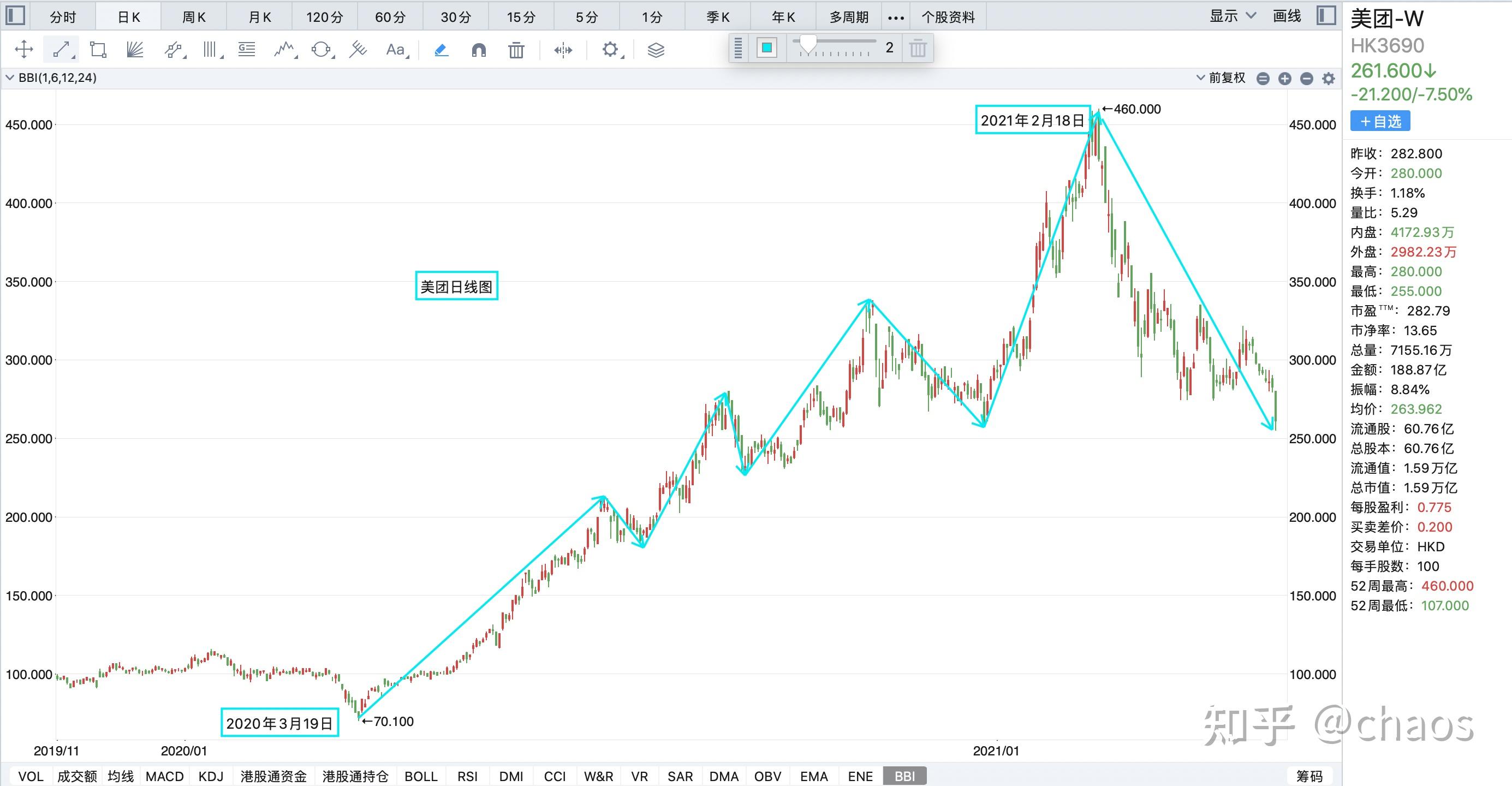
Task: Adjust the line width slider
Action: (834, 46)
